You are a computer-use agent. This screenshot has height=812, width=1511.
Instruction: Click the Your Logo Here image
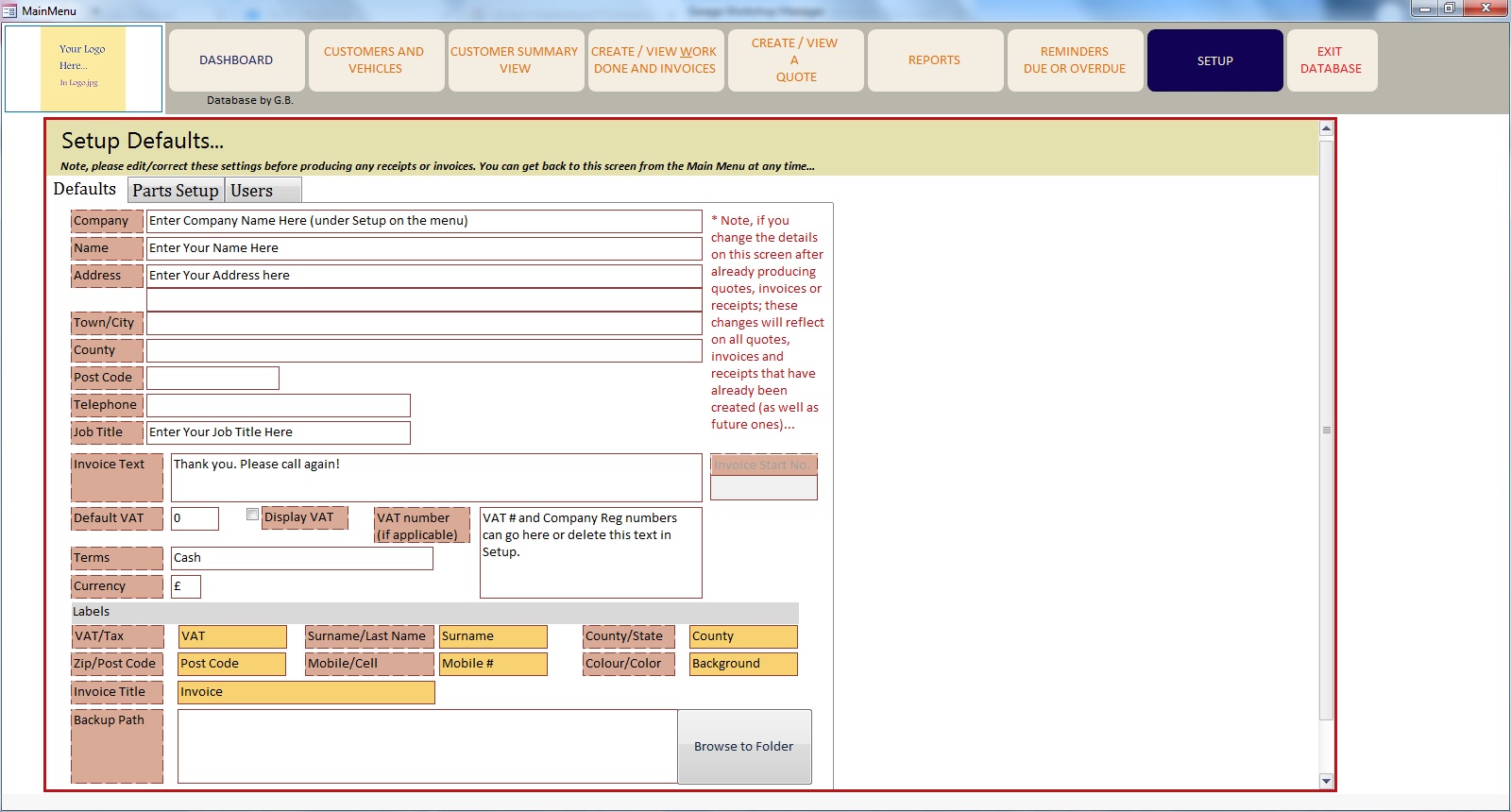click(x=83, y=68)
